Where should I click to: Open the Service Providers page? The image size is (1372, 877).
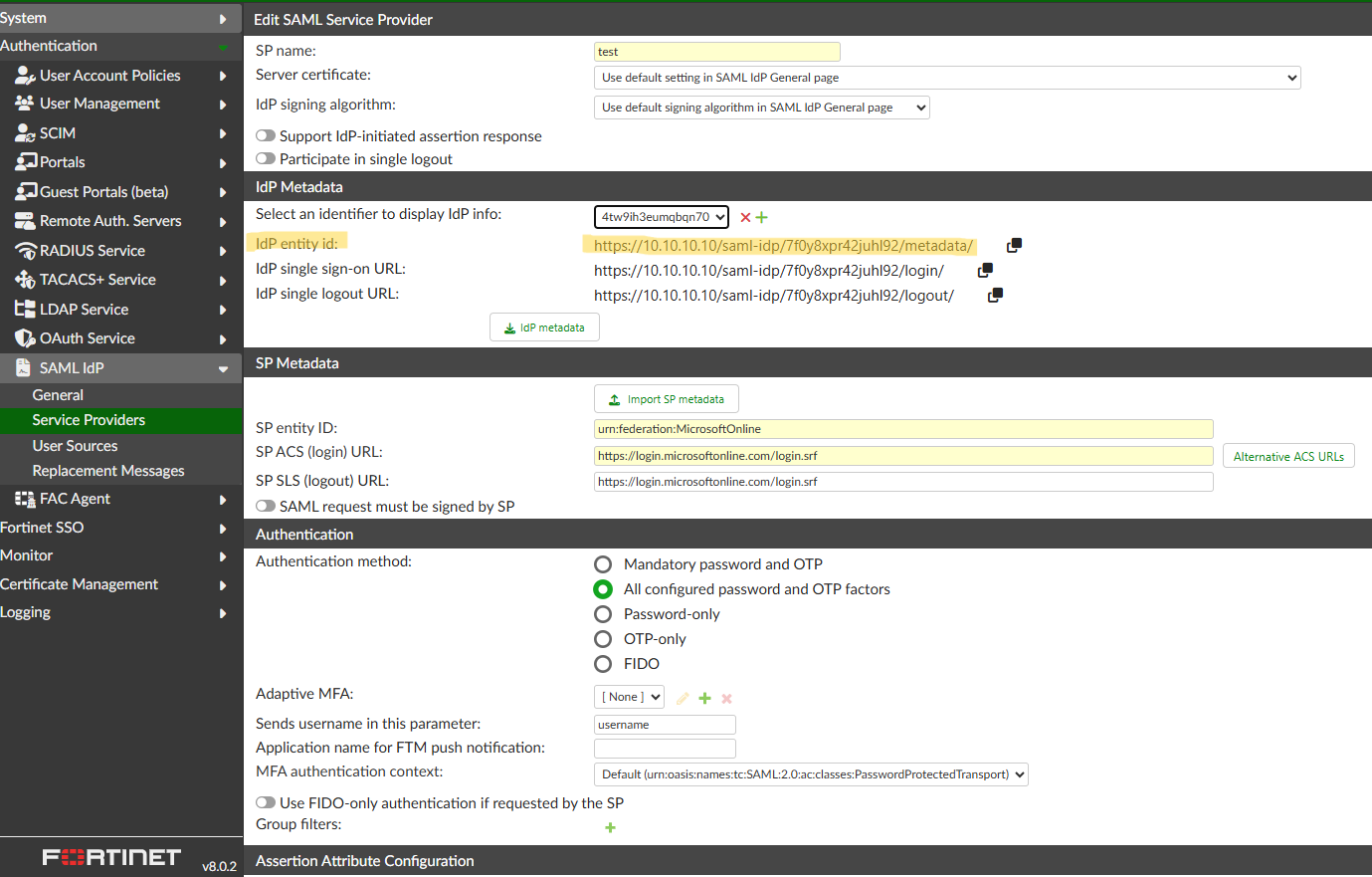pos(121,420)
